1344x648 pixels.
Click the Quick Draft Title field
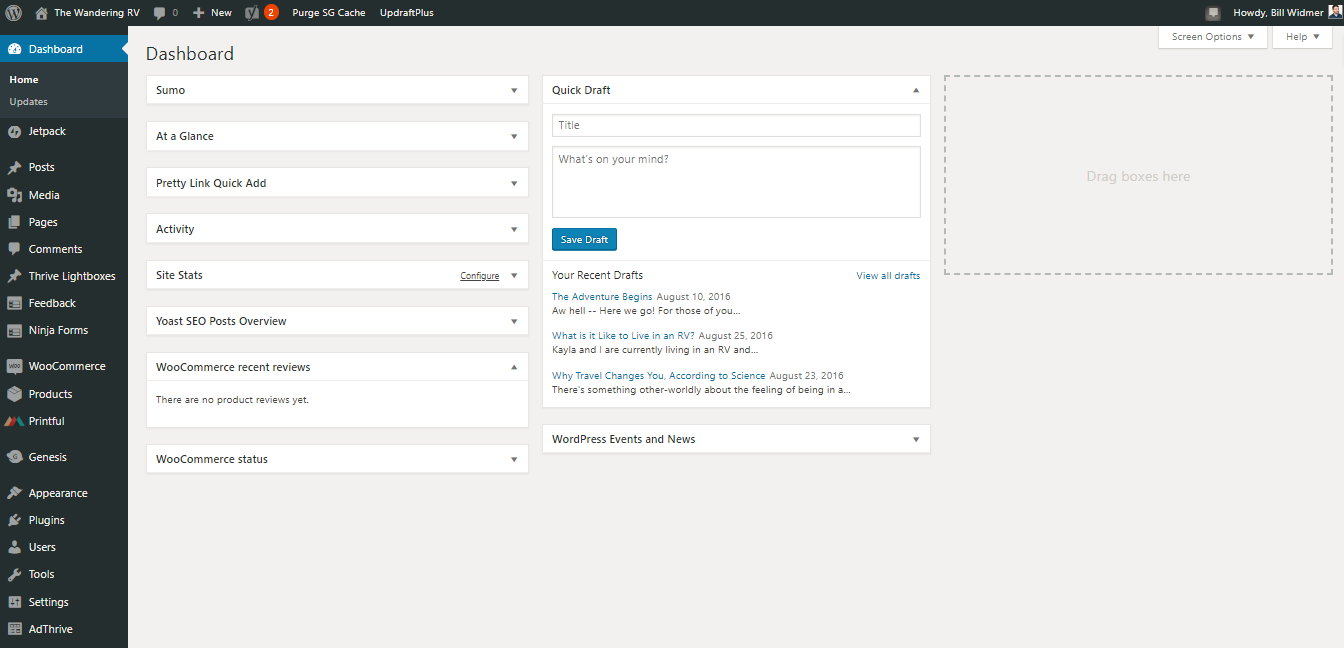[x=736, y=125]
